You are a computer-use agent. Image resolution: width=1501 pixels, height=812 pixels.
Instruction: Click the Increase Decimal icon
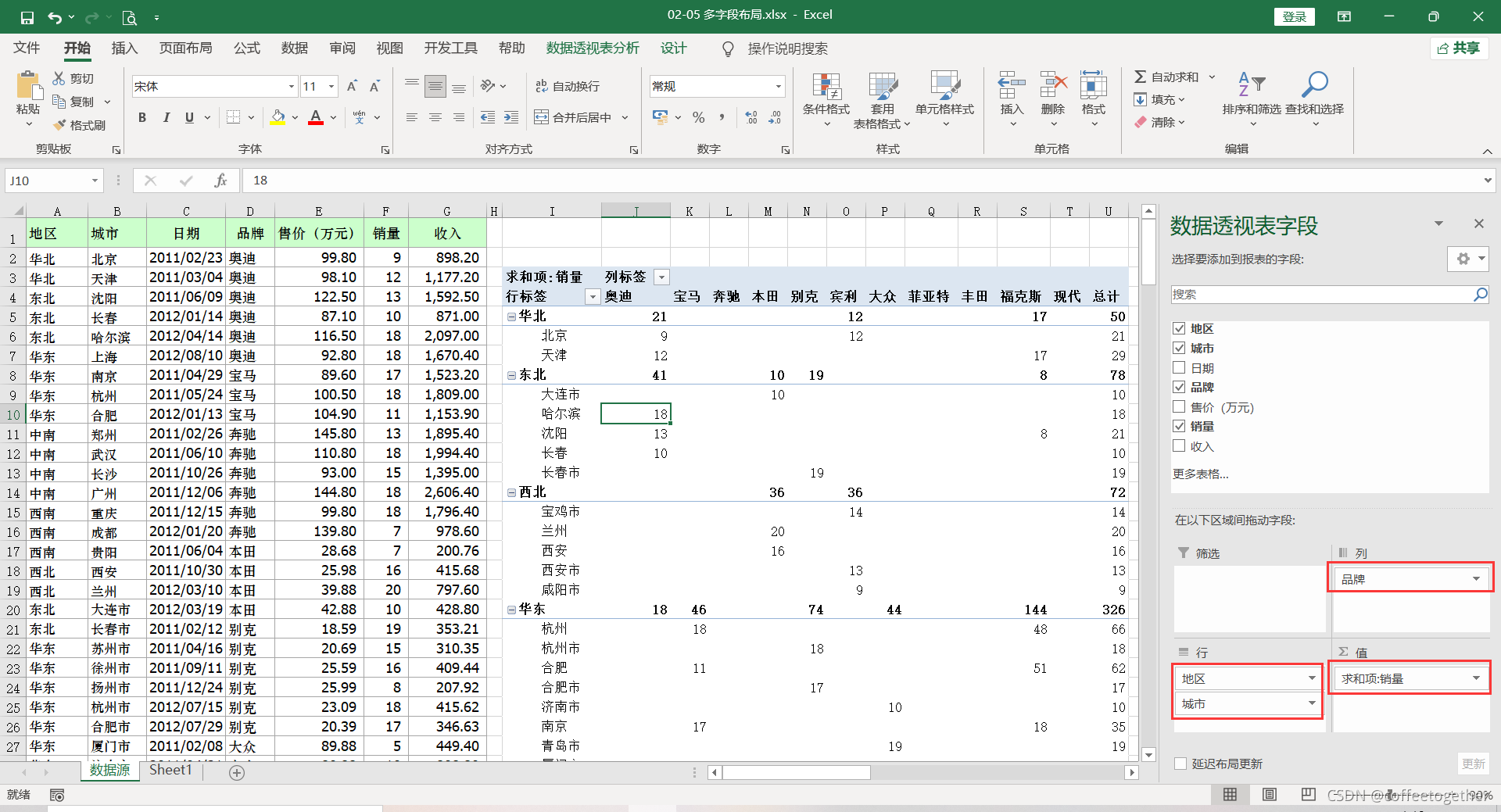pos(751,117)
